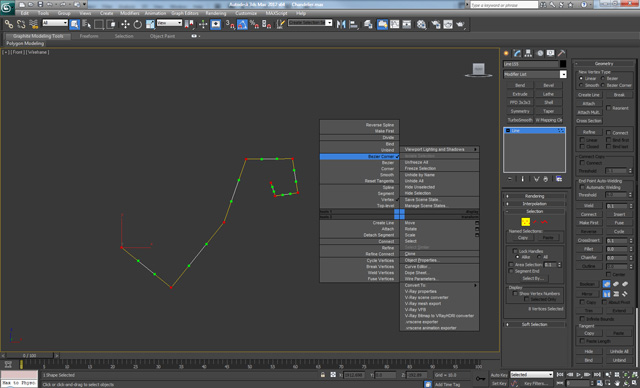Screen dimensions: 640x388
Task: Toggle the Percent Snap icon
Action: 254,24
